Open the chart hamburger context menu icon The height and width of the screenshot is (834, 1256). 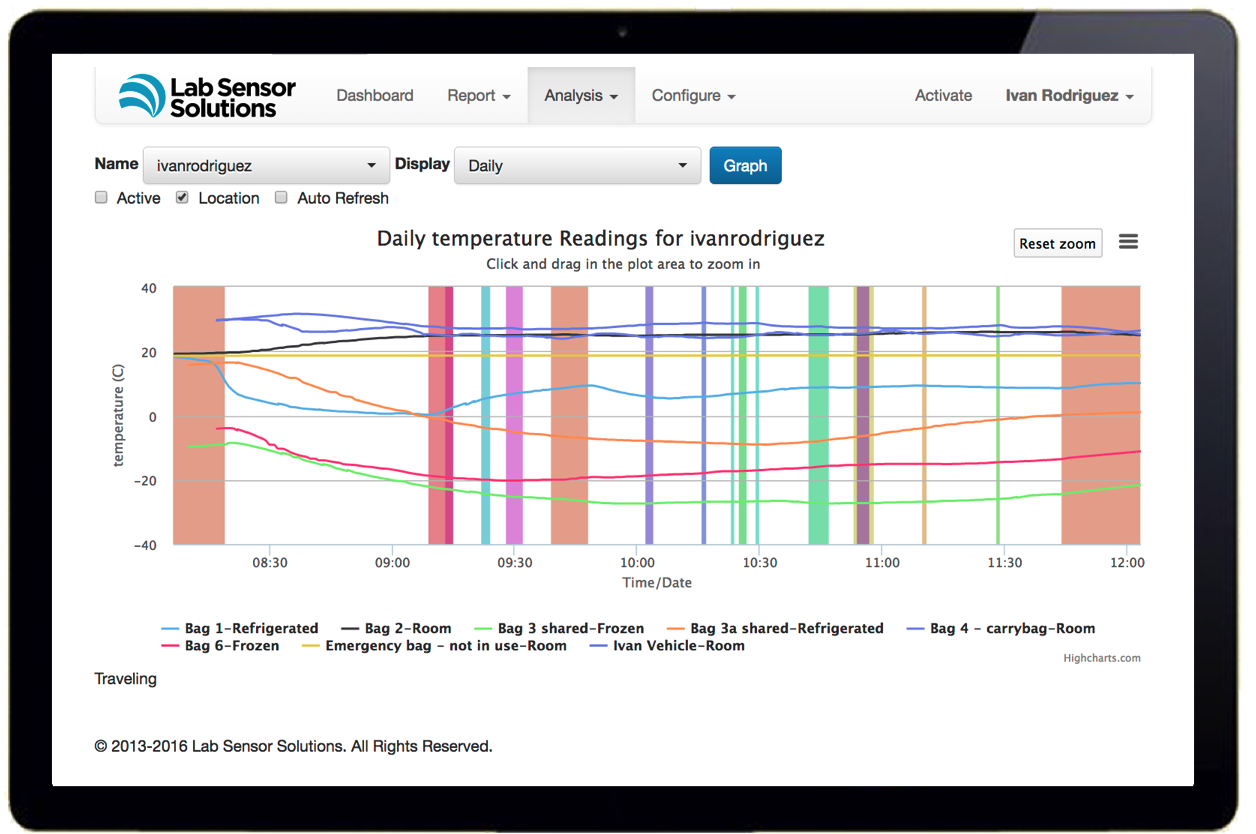[x=1128, y=242]
